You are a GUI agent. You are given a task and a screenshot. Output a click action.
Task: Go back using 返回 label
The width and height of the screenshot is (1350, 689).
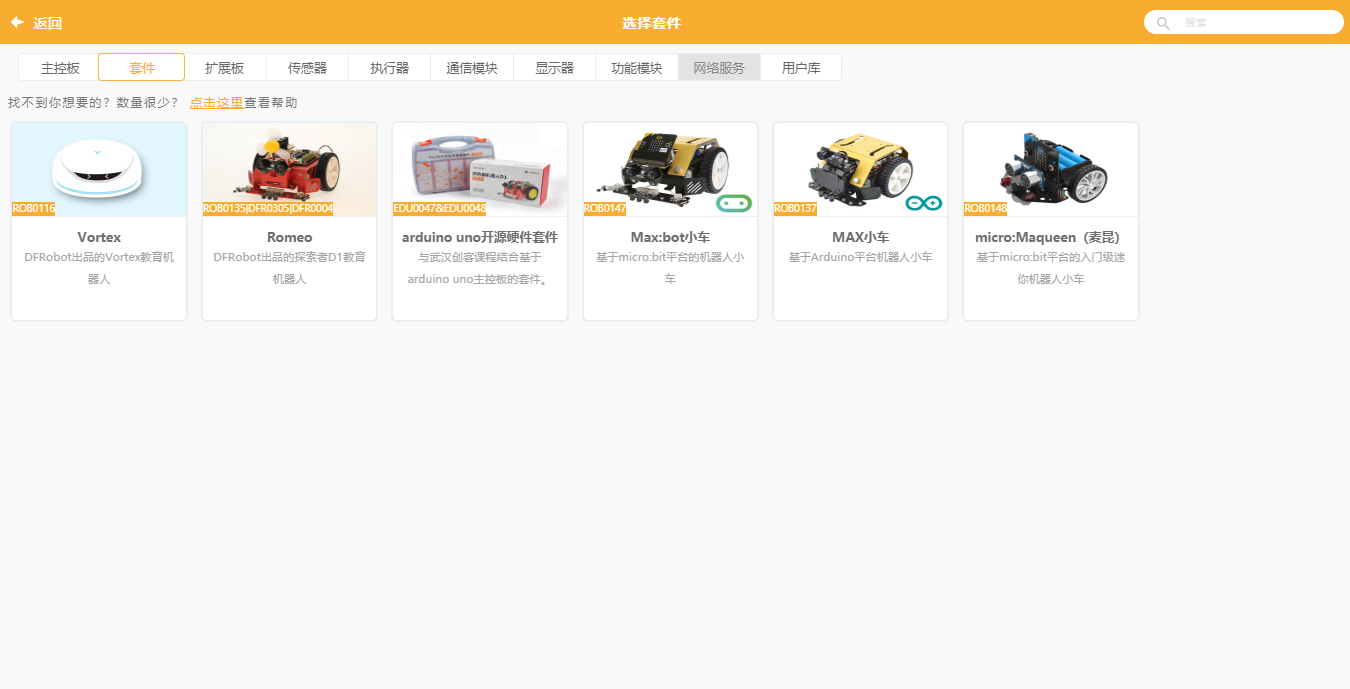pyautogui.click(x=47, y=23)
